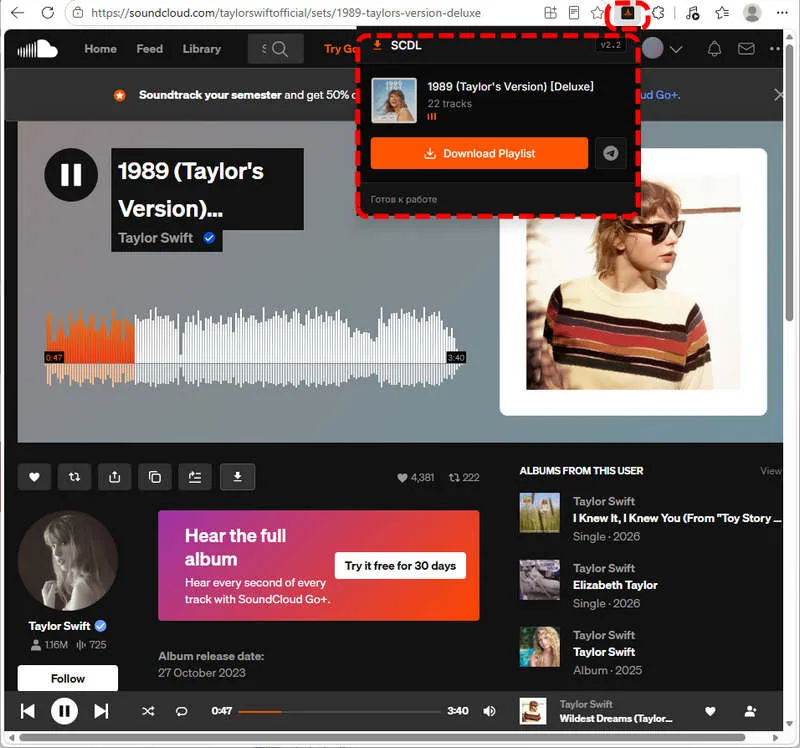The image size is (800, 748).
Task: Click Try it free for 30 days
Action: [x=400, y=565]
